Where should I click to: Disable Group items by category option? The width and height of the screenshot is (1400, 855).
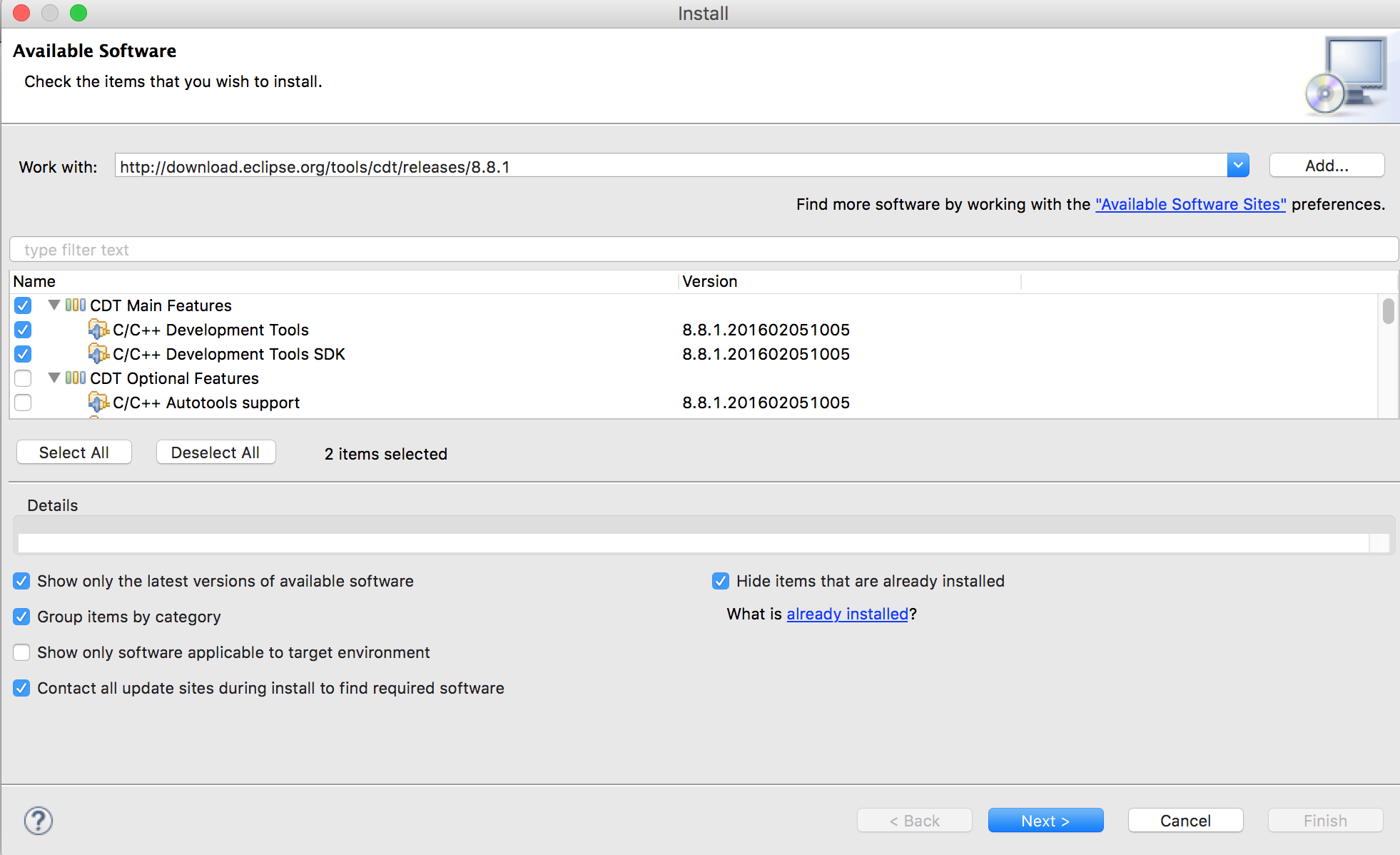click(21, 617)
